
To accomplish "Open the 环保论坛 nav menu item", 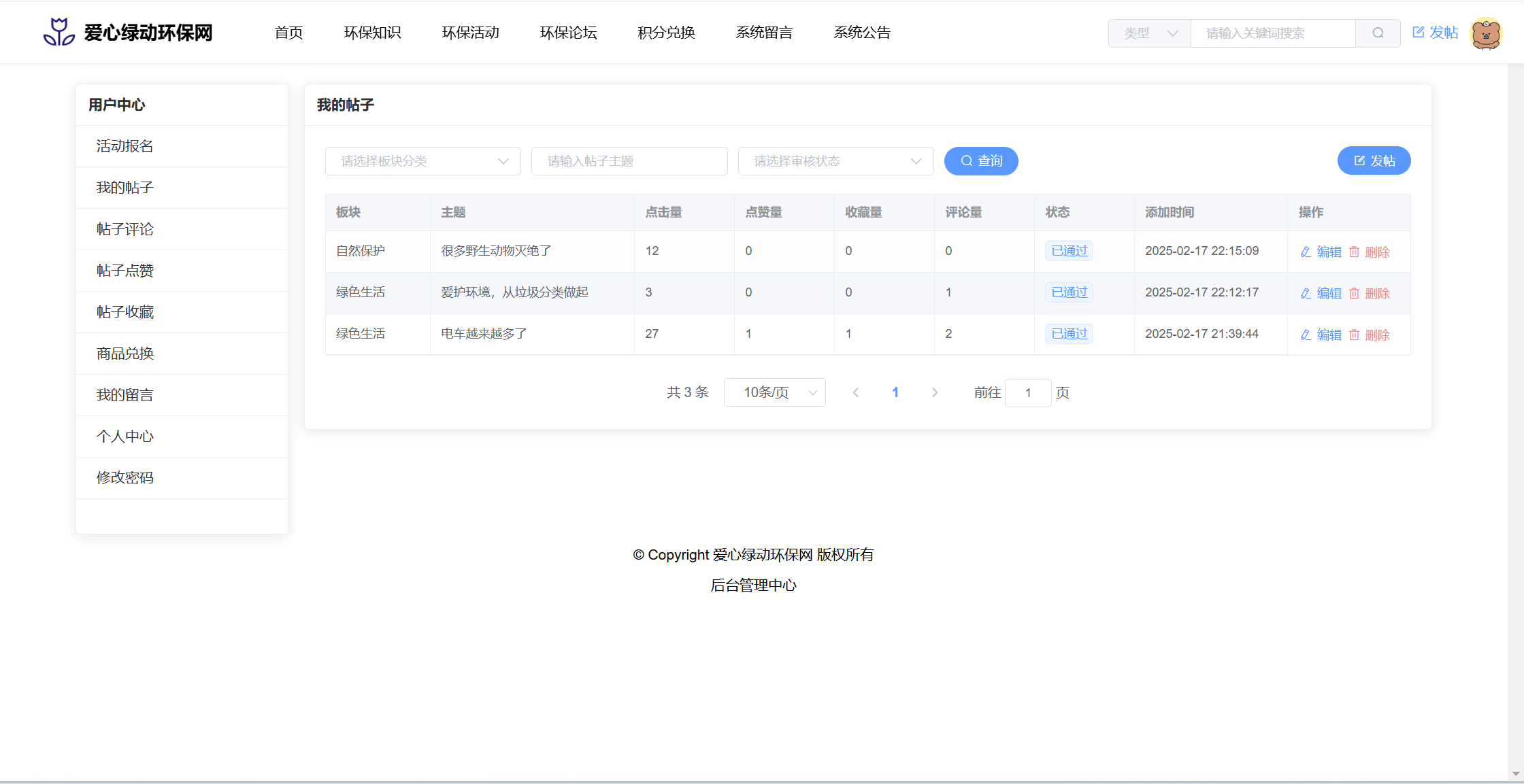I will pos(568,33).
